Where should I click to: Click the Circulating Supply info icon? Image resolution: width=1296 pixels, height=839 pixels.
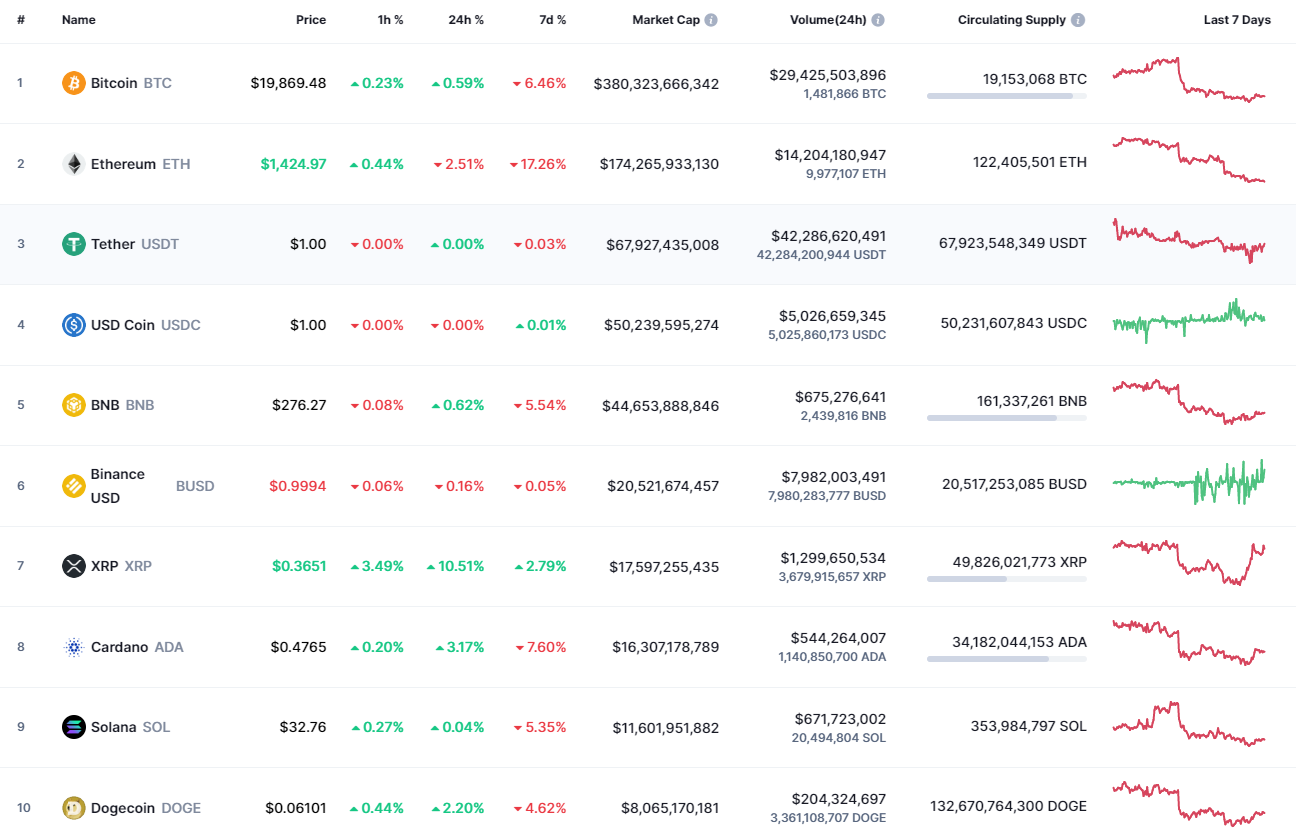click(1078, 18)
